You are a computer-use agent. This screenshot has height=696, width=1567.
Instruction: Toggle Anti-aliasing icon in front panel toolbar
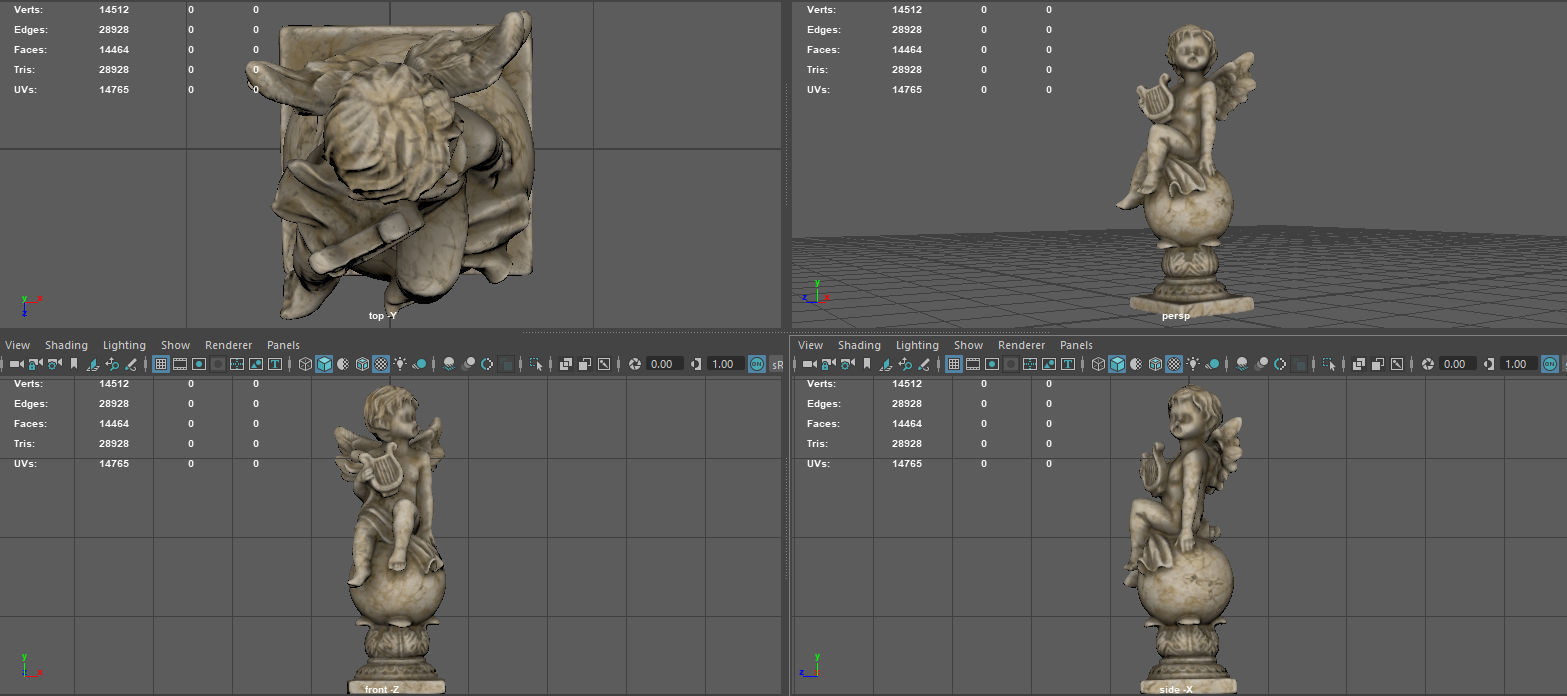click(x=487, y=364)
